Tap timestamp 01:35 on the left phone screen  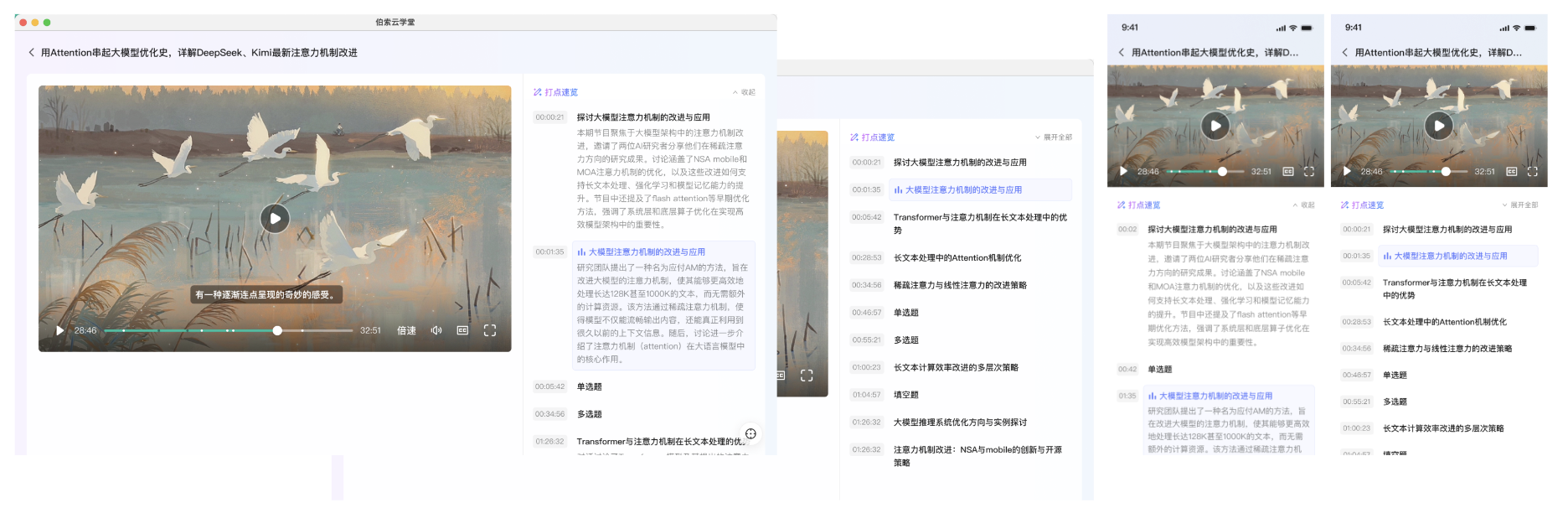1127,396
